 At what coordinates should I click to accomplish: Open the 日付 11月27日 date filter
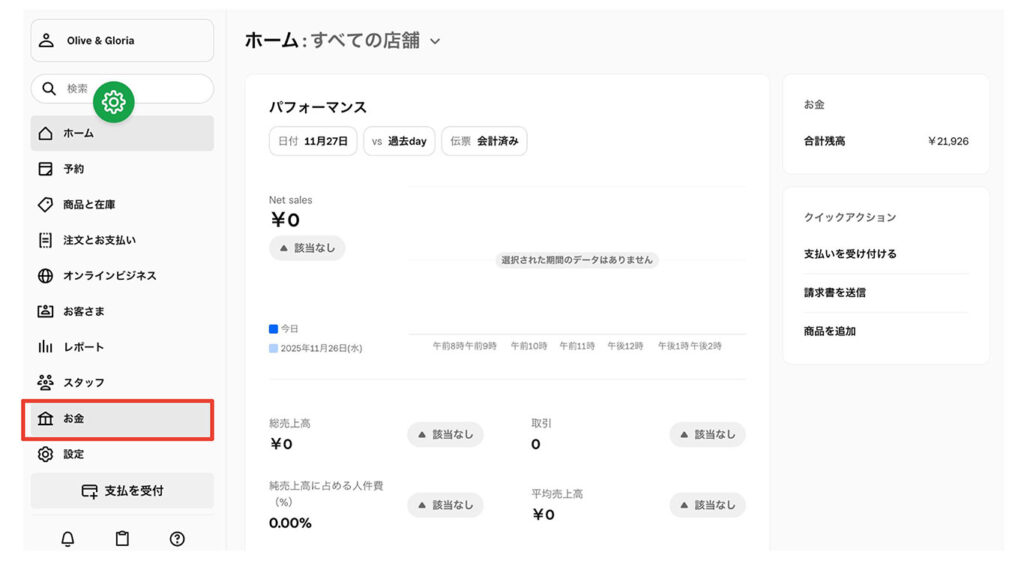pos(315,141)
